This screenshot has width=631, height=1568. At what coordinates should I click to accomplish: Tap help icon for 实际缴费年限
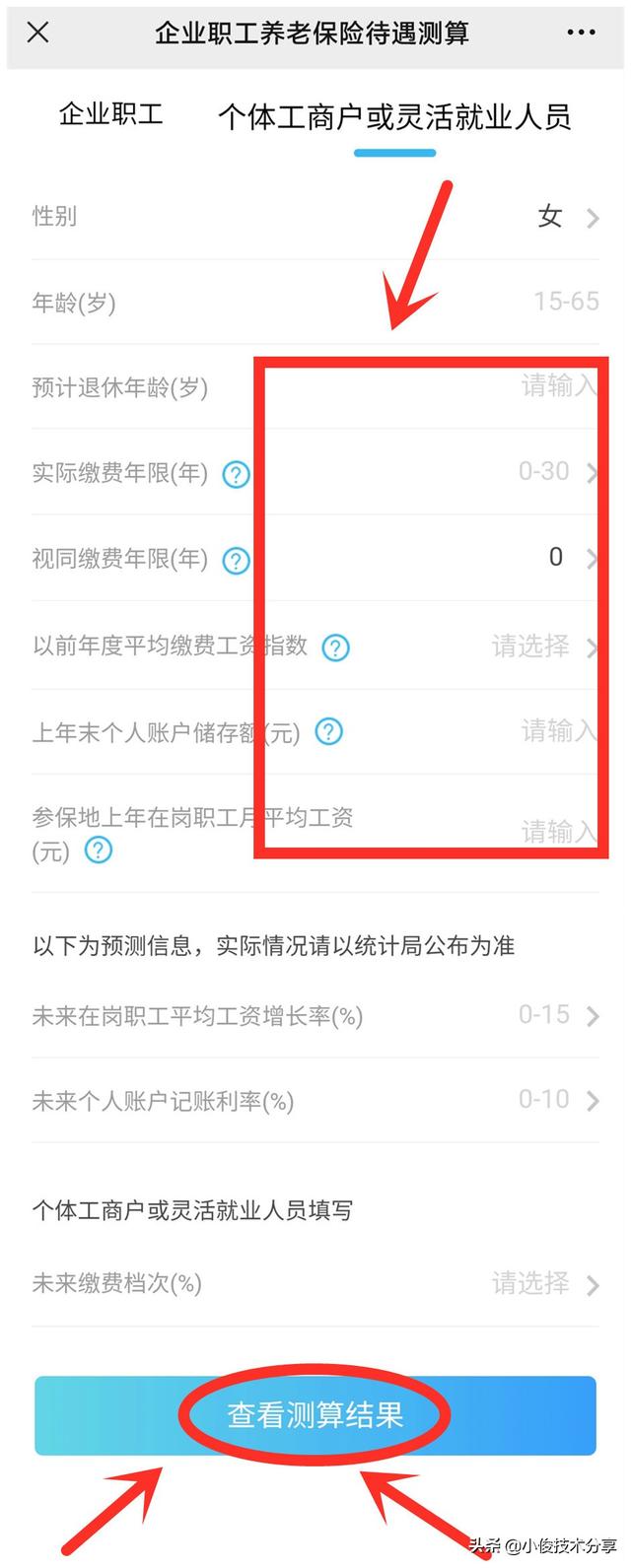[236, 475]
